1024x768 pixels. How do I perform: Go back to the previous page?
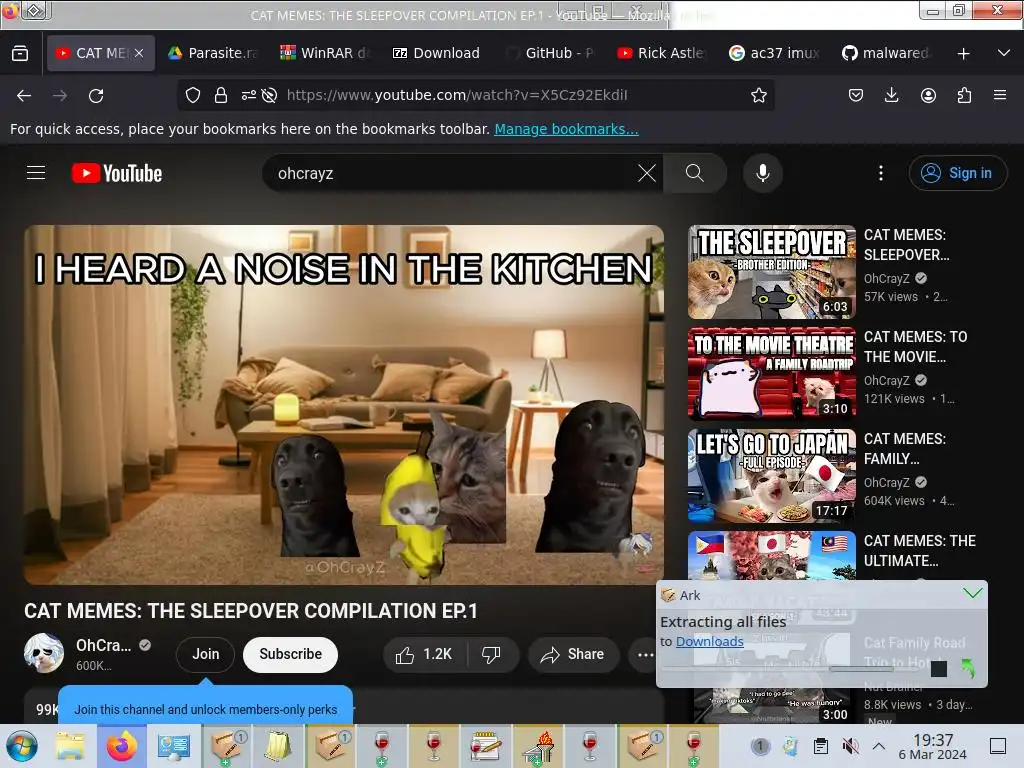pos(24,96)
